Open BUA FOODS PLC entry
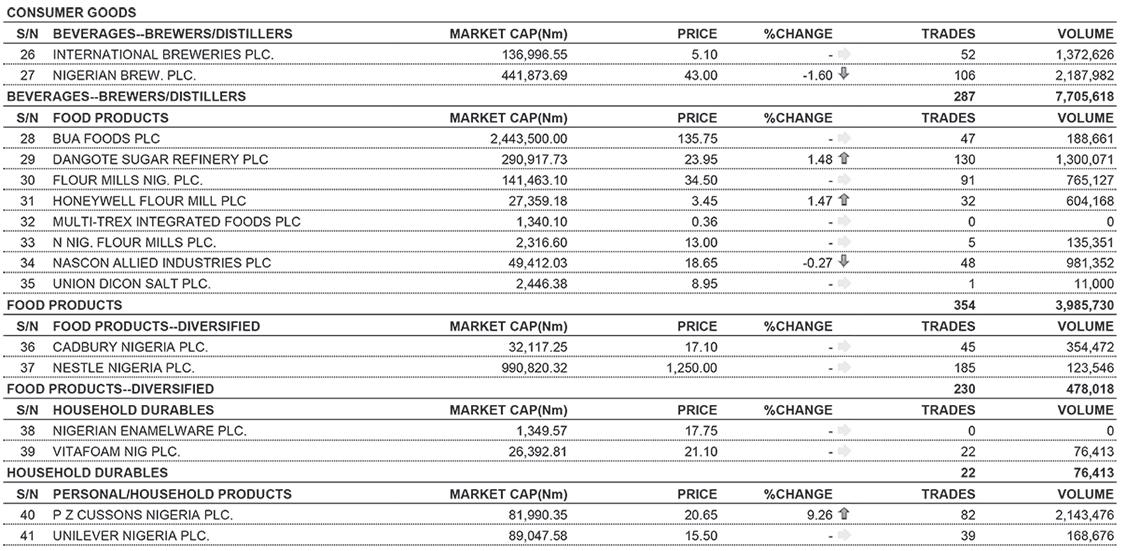The image size is (1126, 551). [x=106, y=139]
